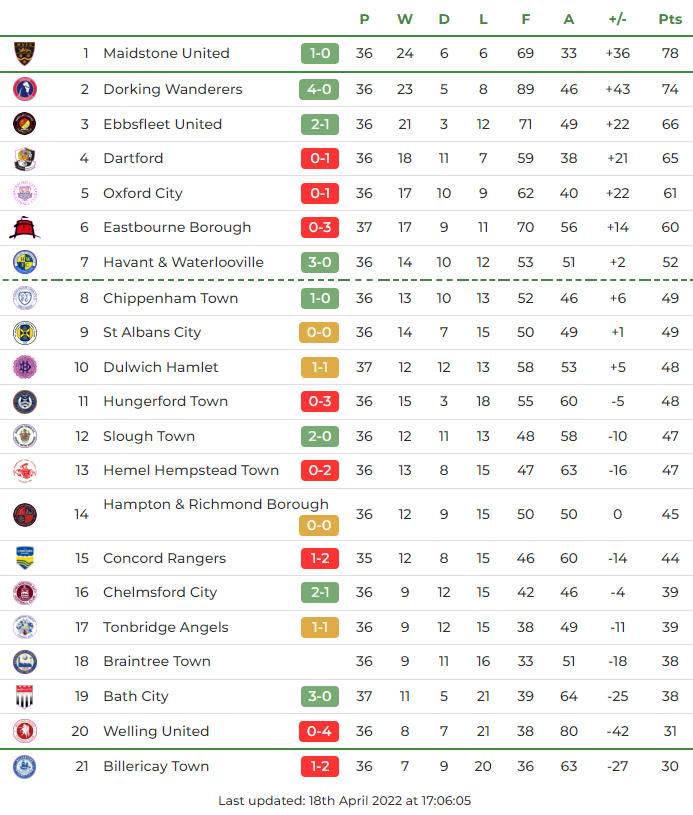Sort by the +/- goal difference header

click(x=617, y=19)
